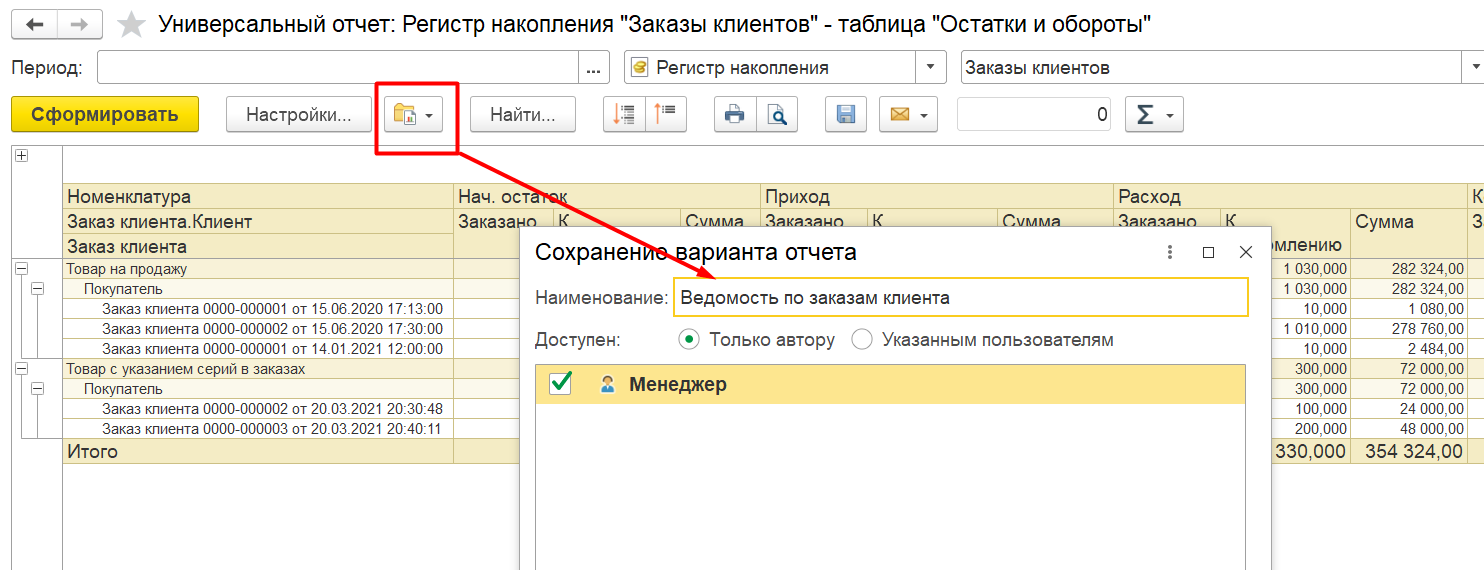Click the yellow Сформировать button
The width and height of the screenshot is (1484, 570).
pyautogui.click(x=105, y=114)
